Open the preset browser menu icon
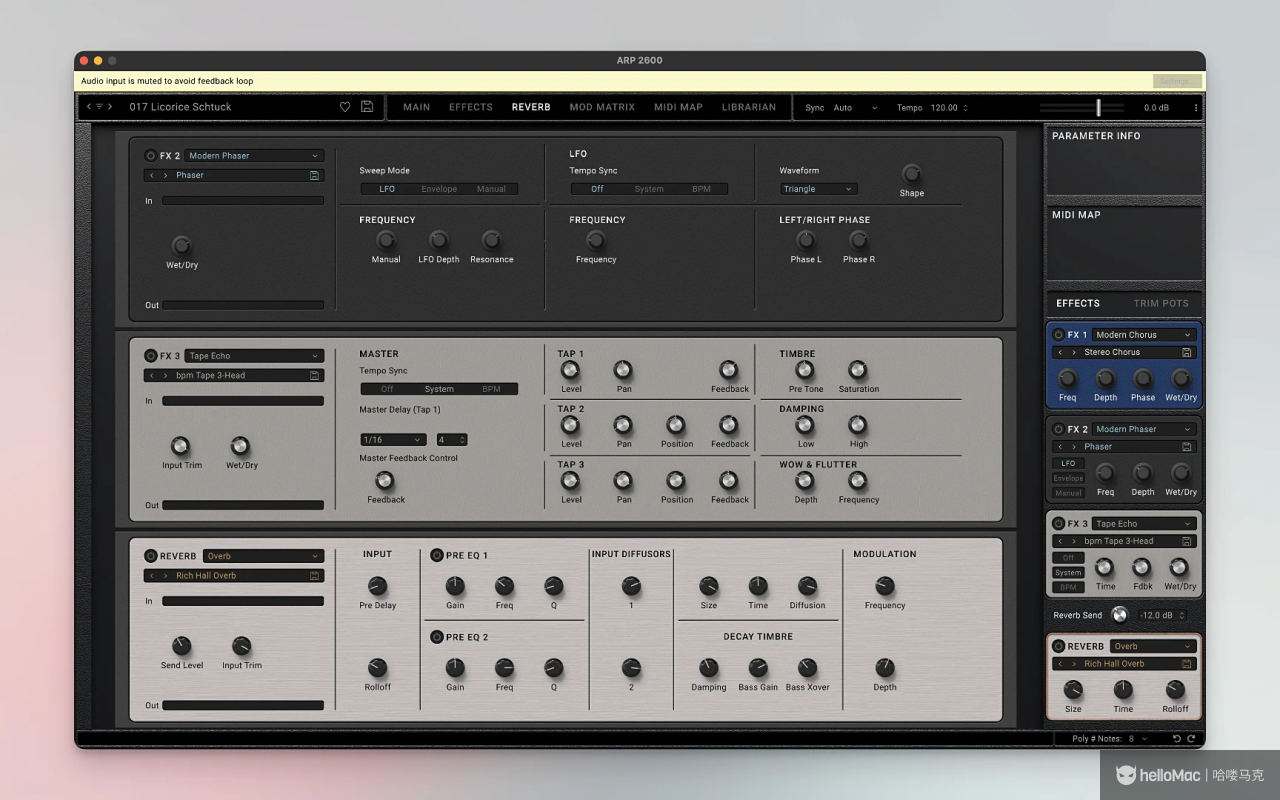This screenshot has height=800, width=1280. point(99,107)
